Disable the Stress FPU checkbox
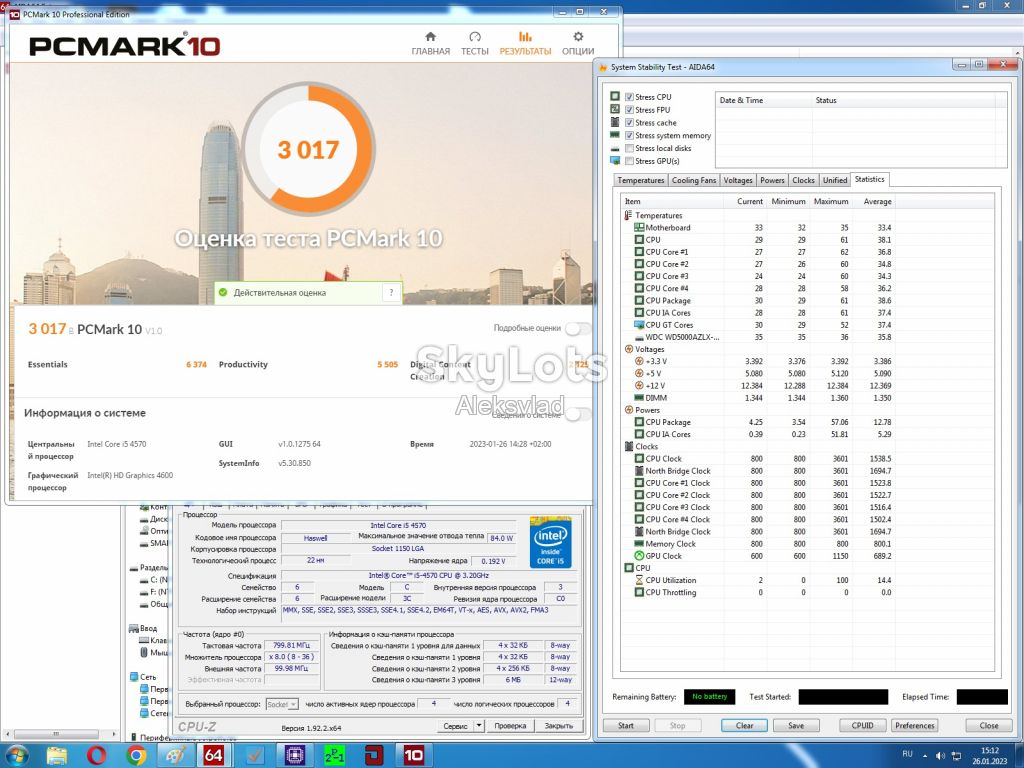This screenshot has width=1024, height=768. coord(630,110)
